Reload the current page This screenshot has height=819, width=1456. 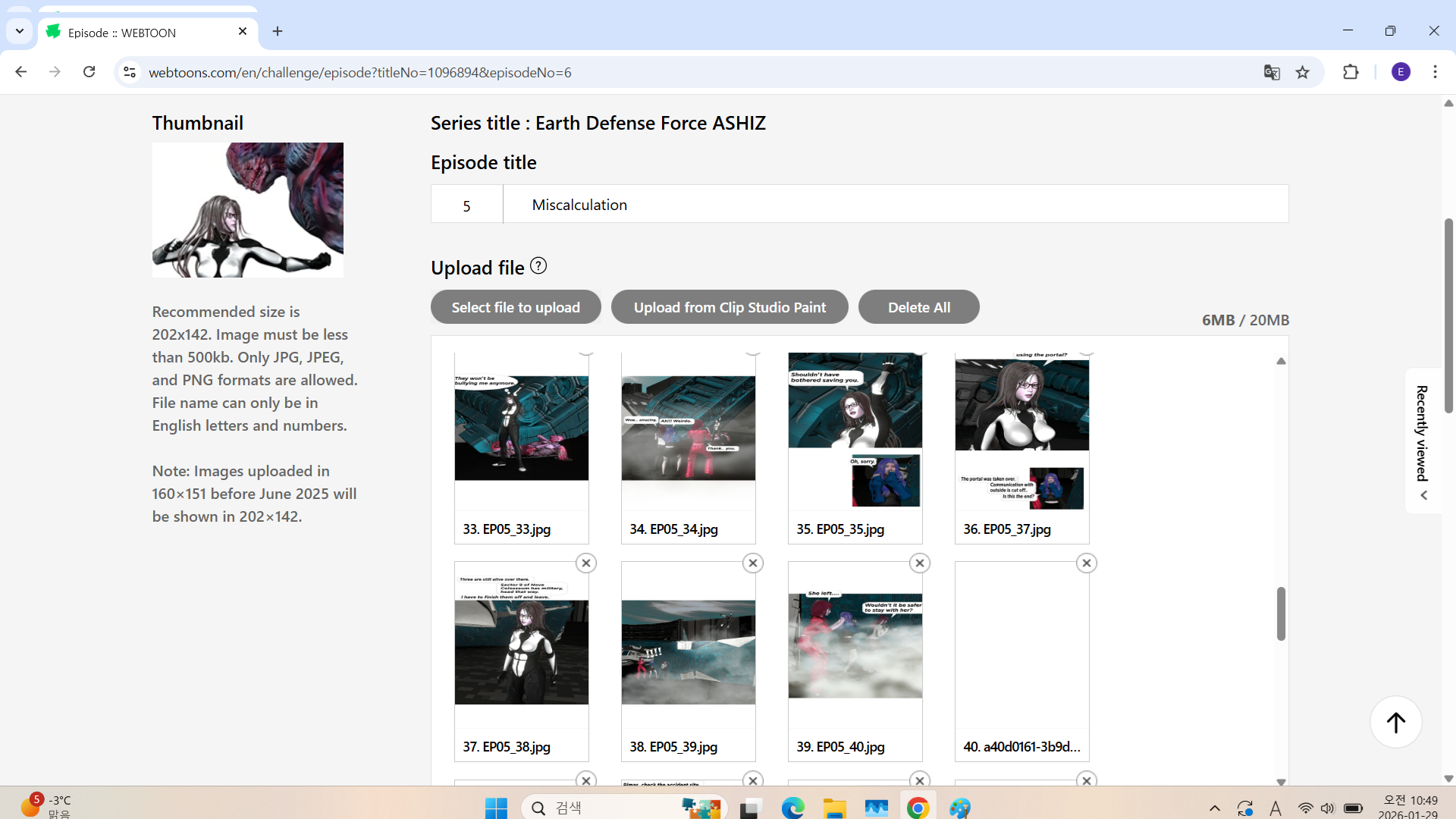pyautogui.click(x=89, y=72)
